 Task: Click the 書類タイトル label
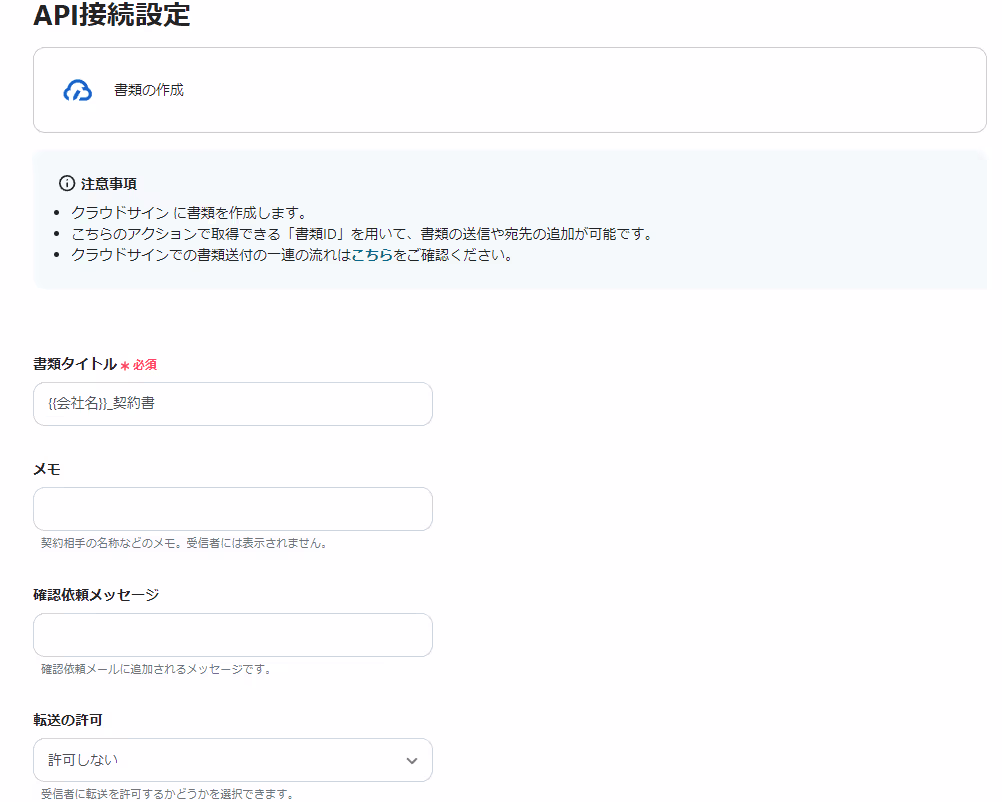point(75,364)
